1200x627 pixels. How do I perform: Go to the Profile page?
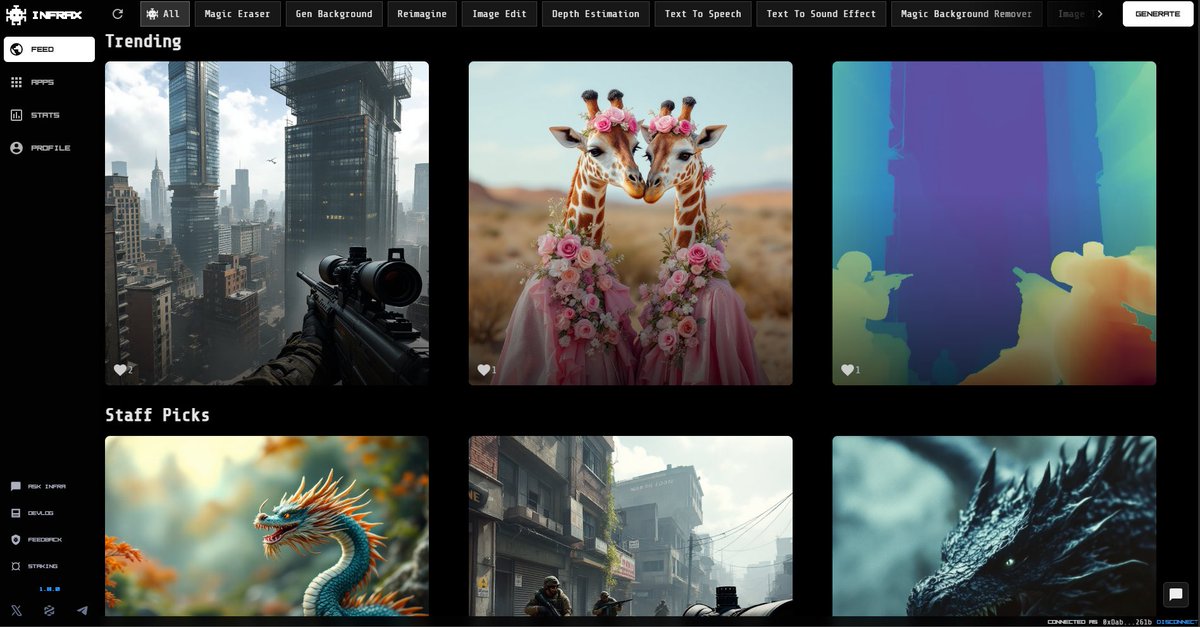coord(51,148)
